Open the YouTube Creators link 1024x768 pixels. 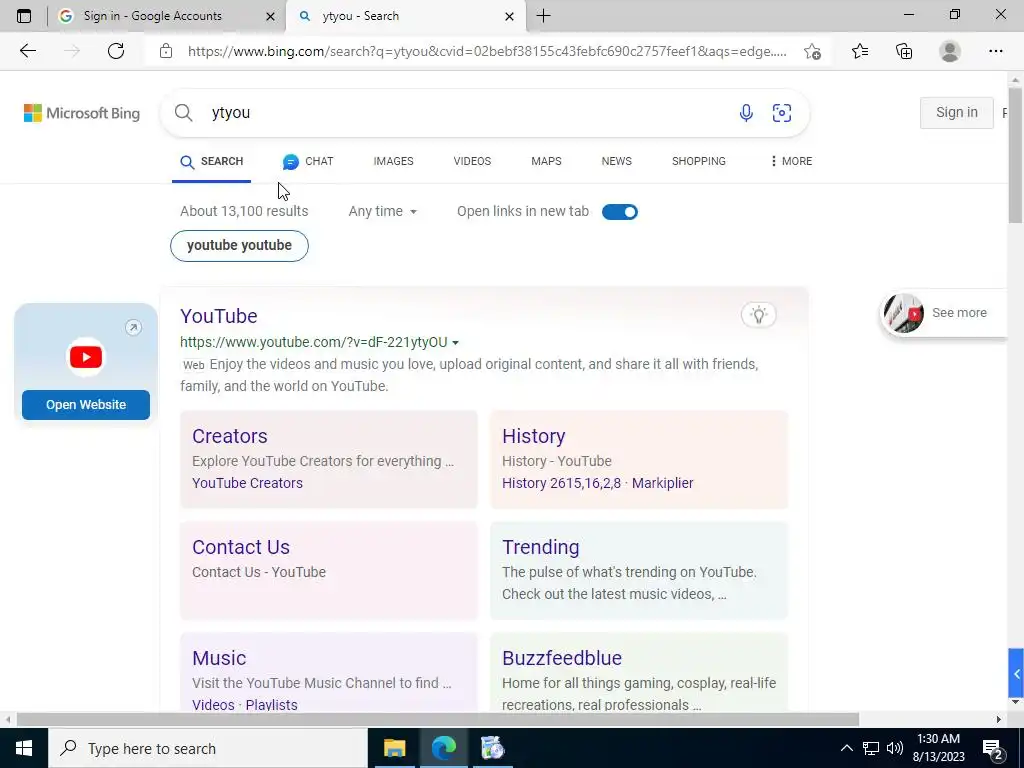click(248, 483)
